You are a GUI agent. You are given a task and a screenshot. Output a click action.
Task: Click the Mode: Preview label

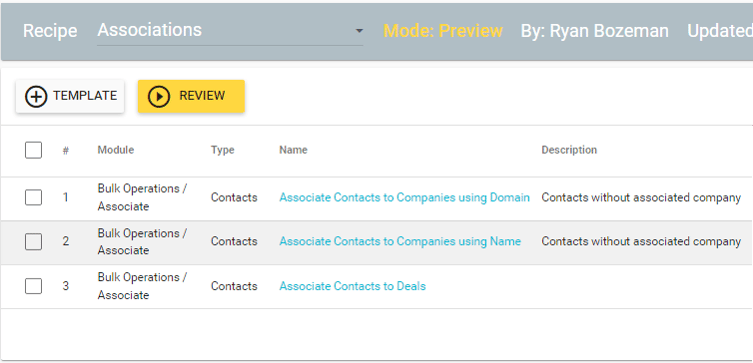pyautogui.click(x=443, y=31)
